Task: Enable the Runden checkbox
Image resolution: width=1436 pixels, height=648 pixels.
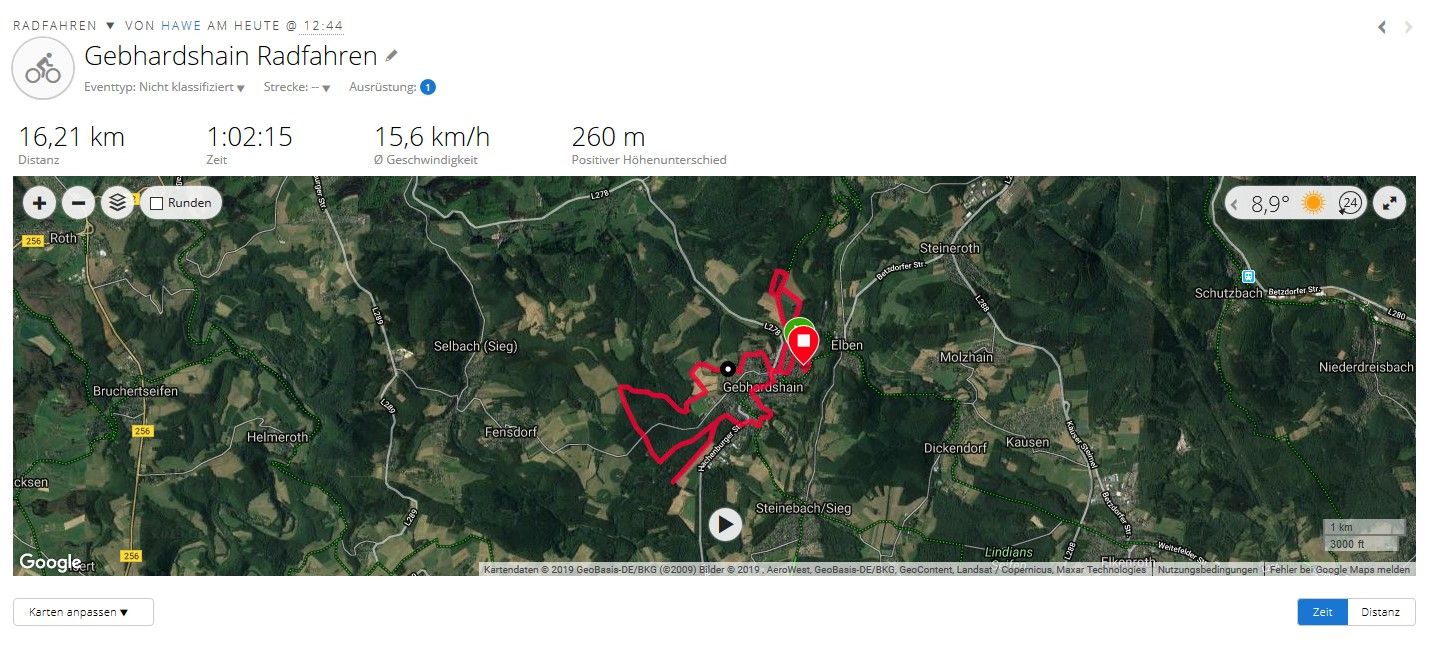Action: tap(156, 203)
